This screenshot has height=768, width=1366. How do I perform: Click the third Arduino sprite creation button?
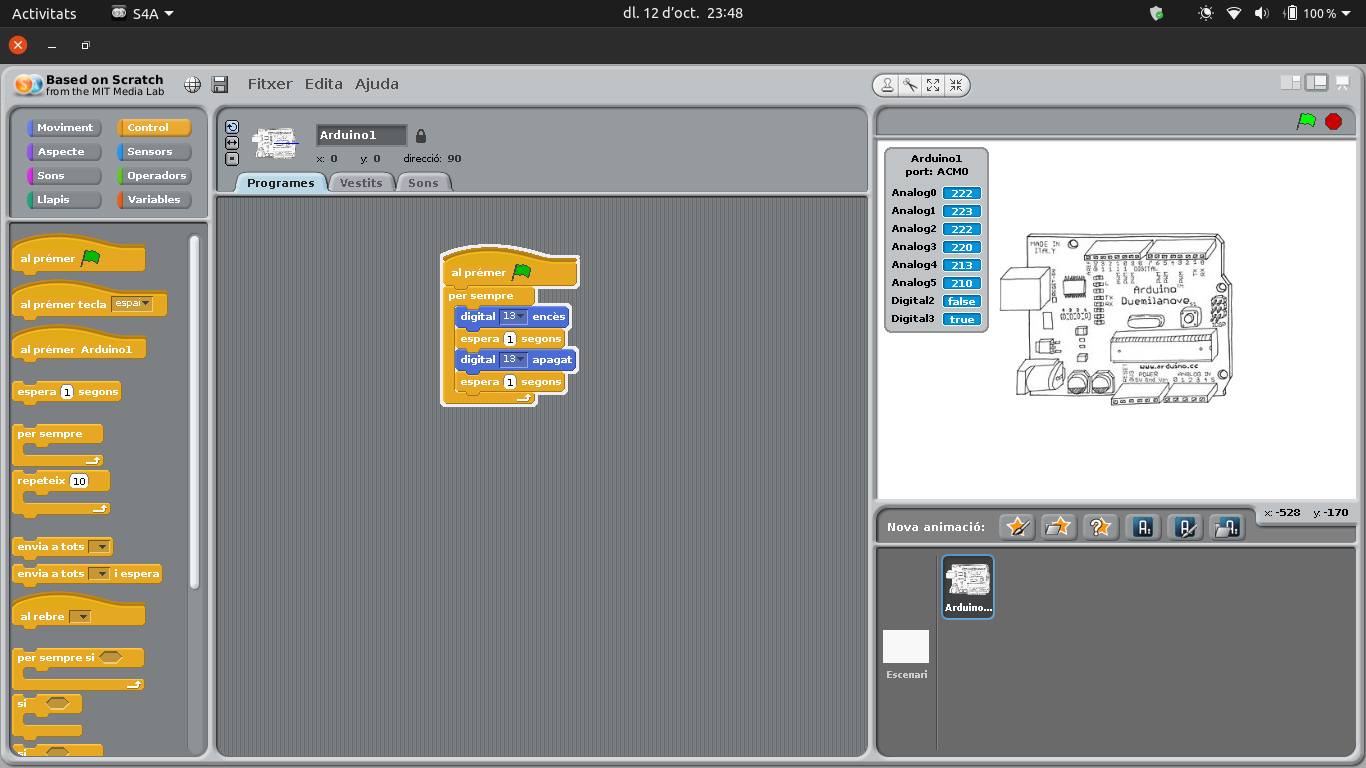[x=1227, y=527]
